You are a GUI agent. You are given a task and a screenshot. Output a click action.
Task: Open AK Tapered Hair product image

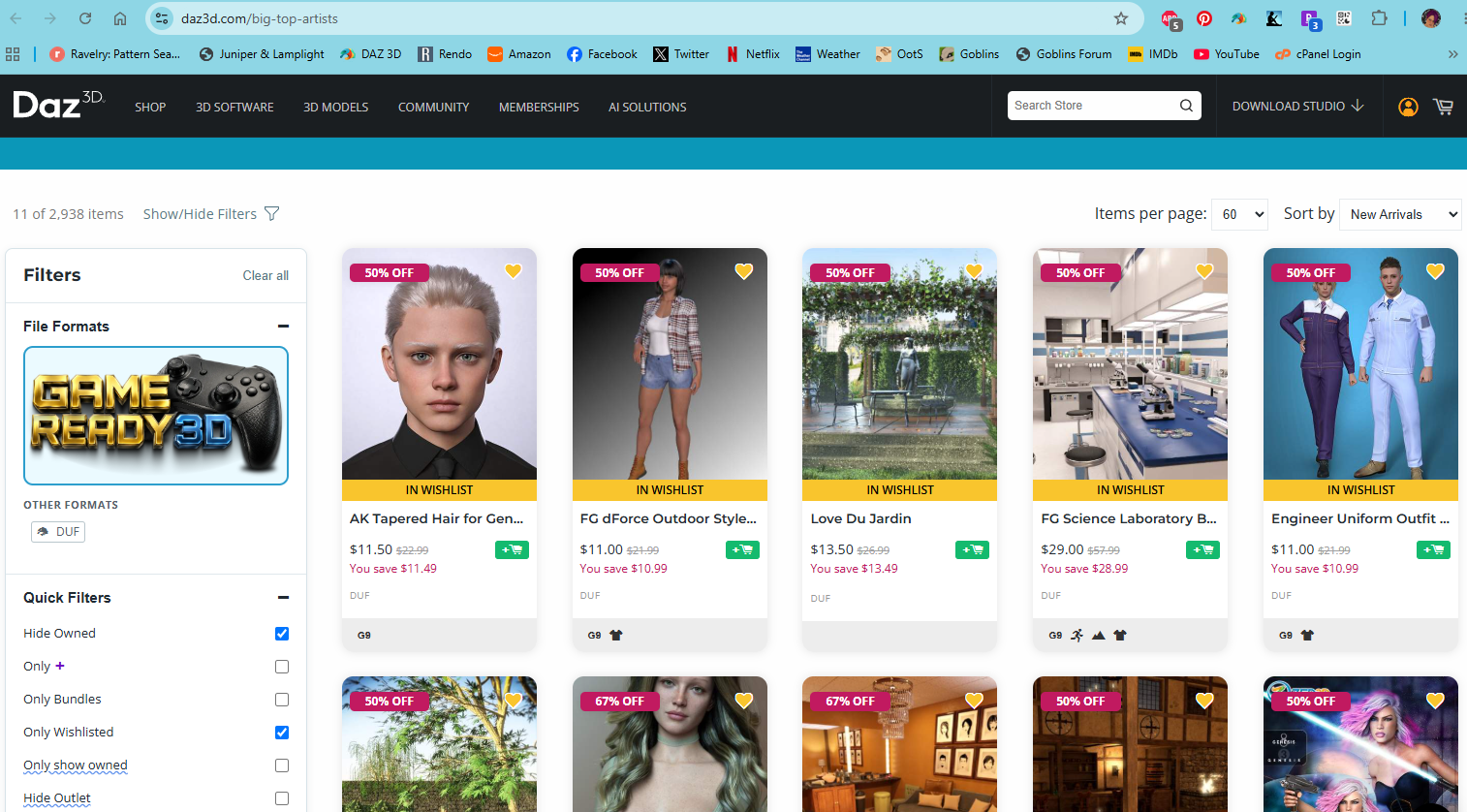[x=439, y=364]
